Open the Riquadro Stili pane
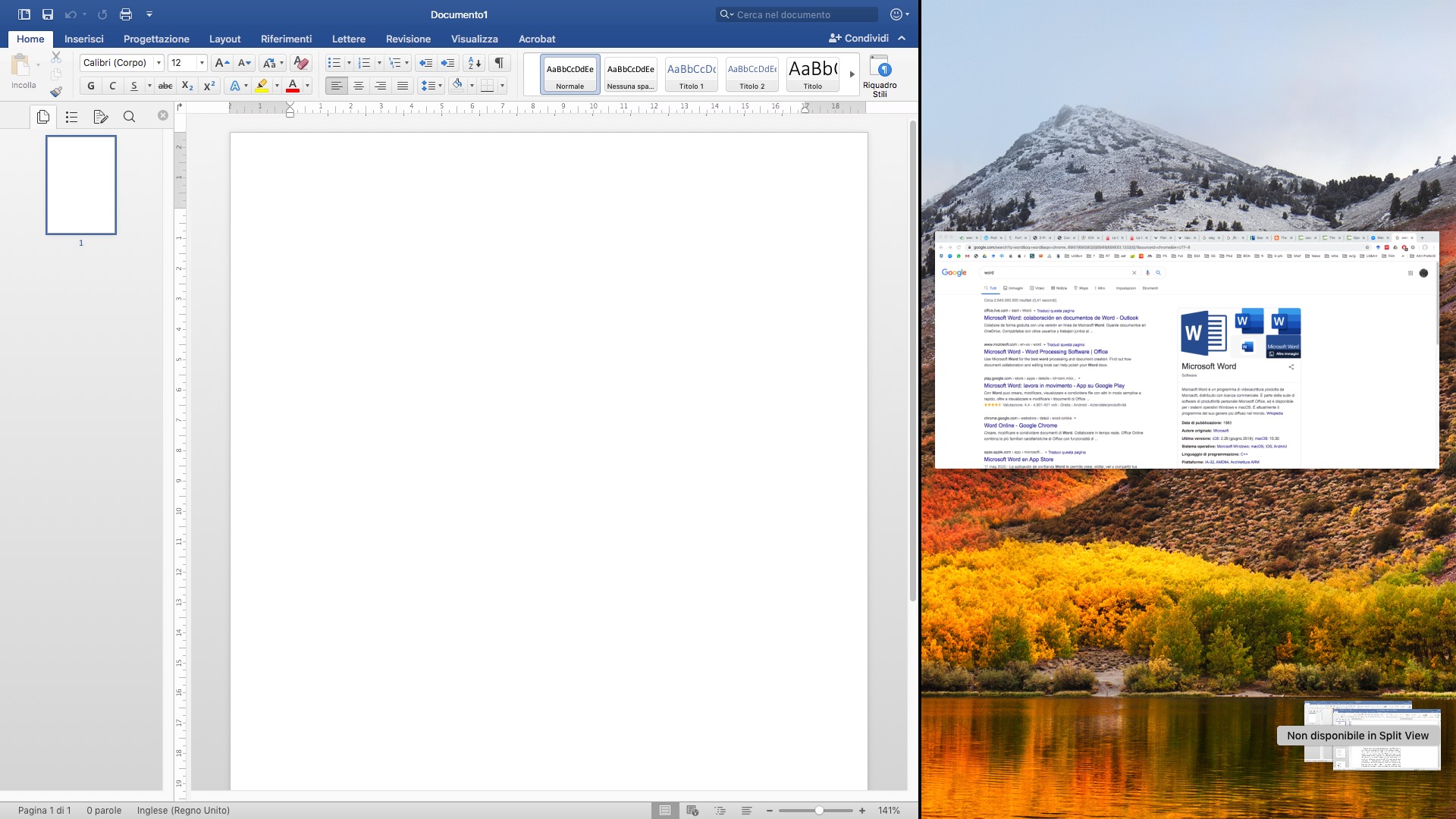Screen dimensions: 1456x819 click(880, 76)
